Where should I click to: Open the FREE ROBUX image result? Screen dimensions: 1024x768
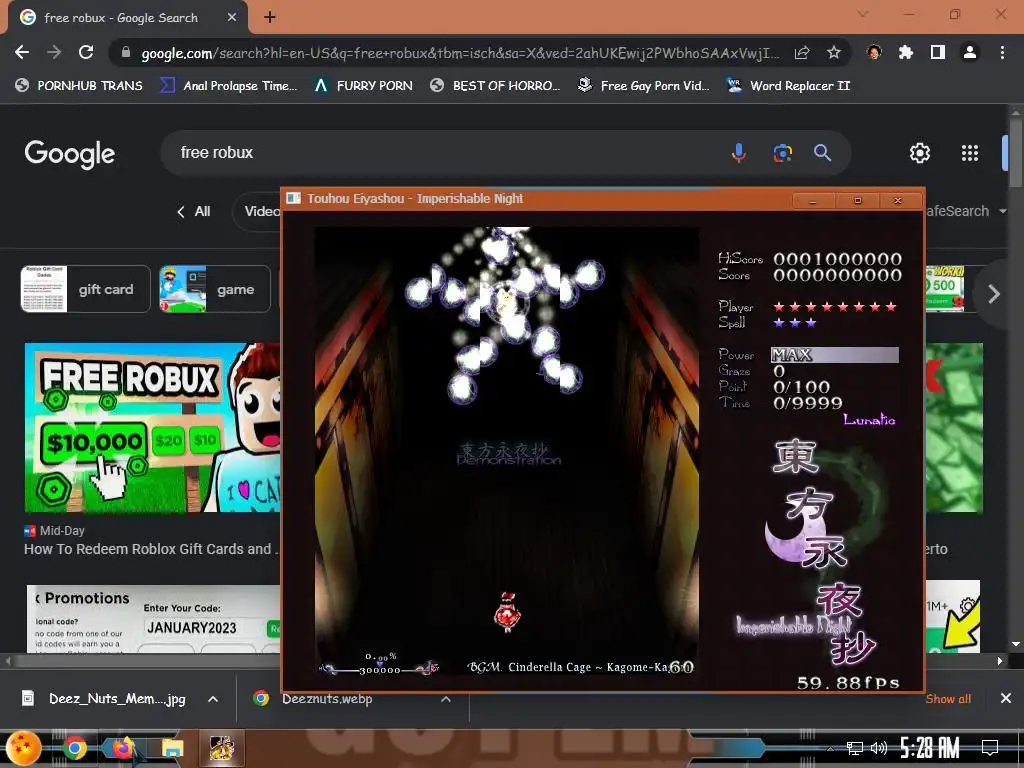tap(153, 428)
